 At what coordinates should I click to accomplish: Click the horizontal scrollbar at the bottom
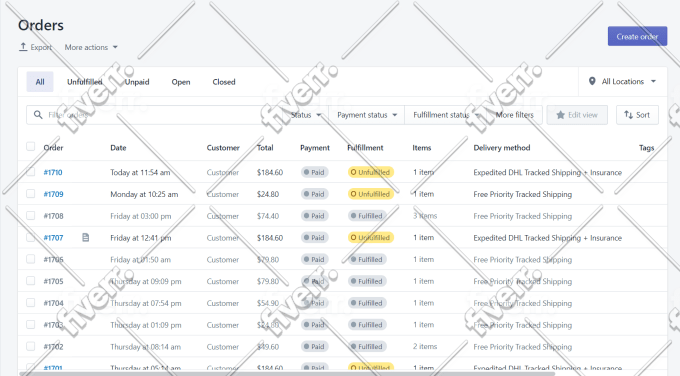pos(286,373)
